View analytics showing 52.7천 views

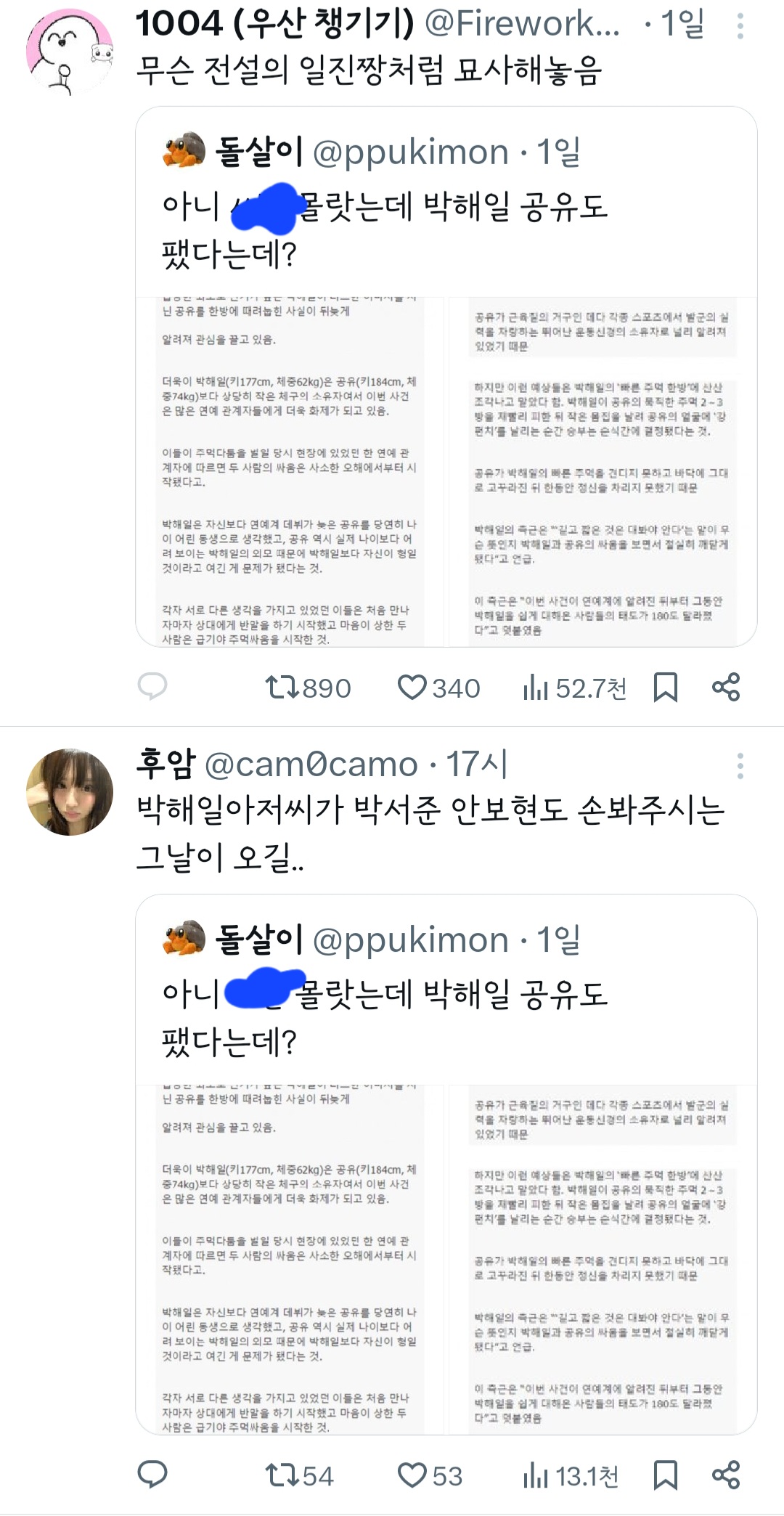tap(574, 688)
